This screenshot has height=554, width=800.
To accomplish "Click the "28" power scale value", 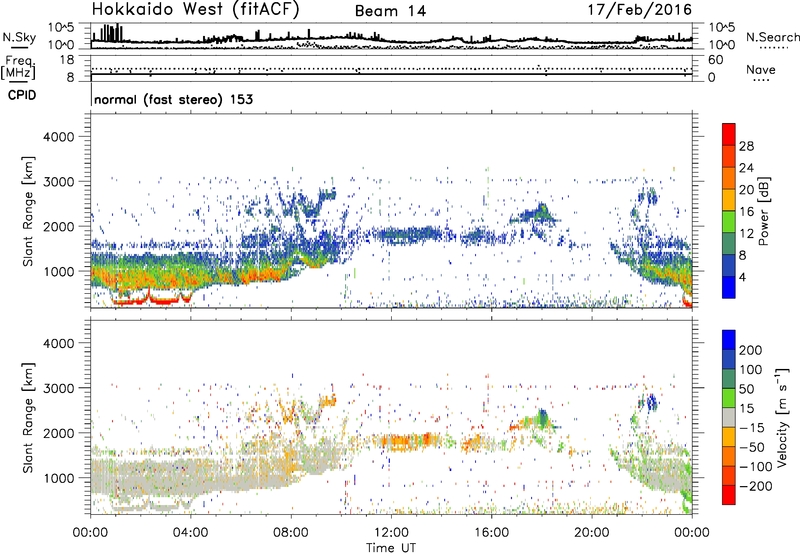I will [746, 146].
